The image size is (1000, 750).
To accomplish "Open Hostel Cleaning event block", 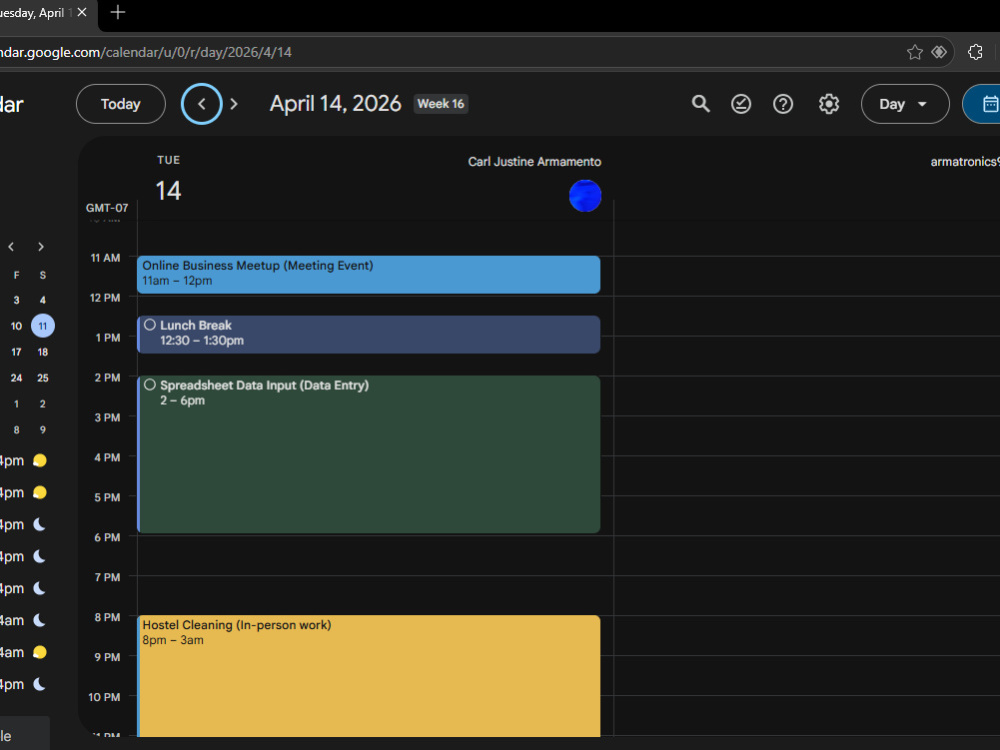I will pos(369,676).
